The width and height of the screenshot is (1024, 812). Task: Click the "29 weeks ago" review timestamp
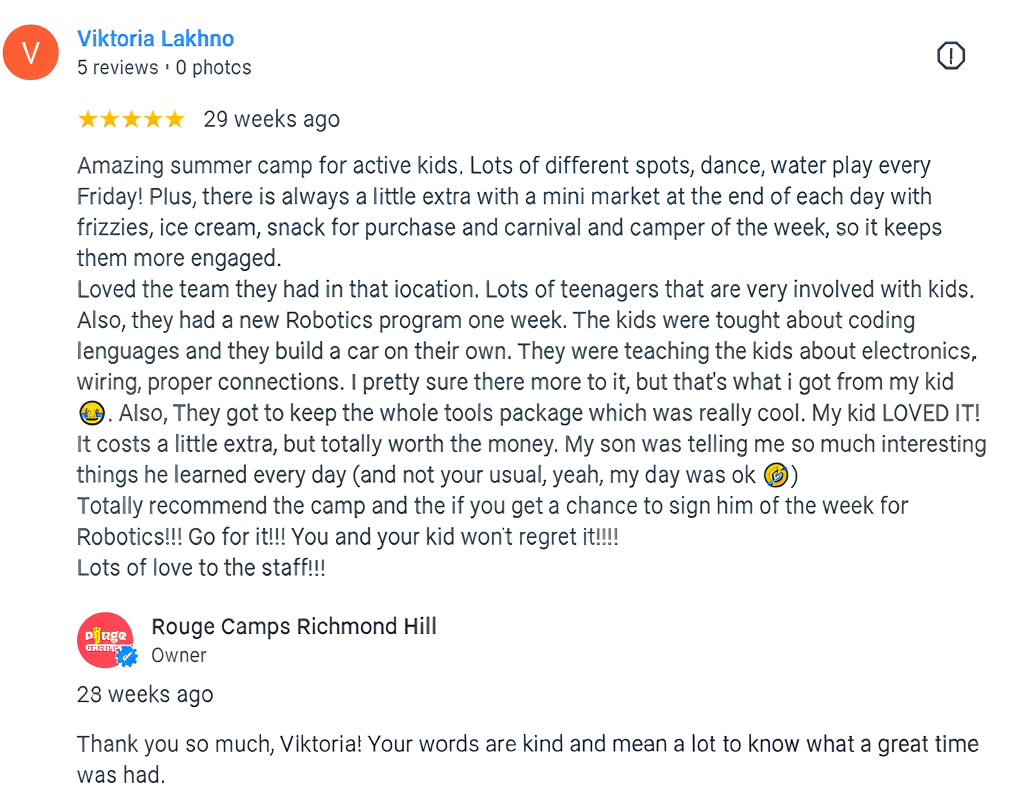(x=271, y=120)
